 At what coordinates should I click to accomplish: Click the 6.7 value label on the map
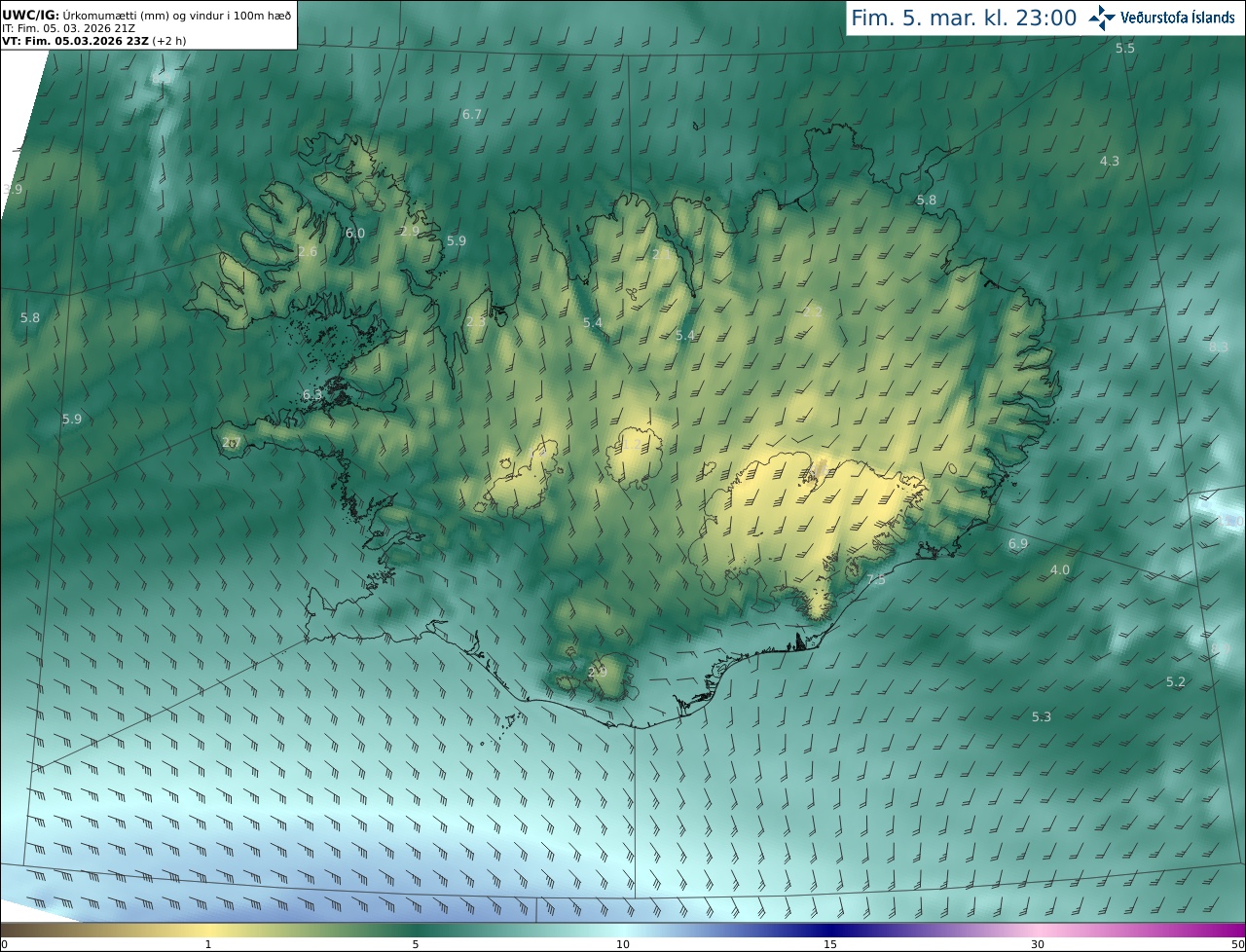(472, 114)
